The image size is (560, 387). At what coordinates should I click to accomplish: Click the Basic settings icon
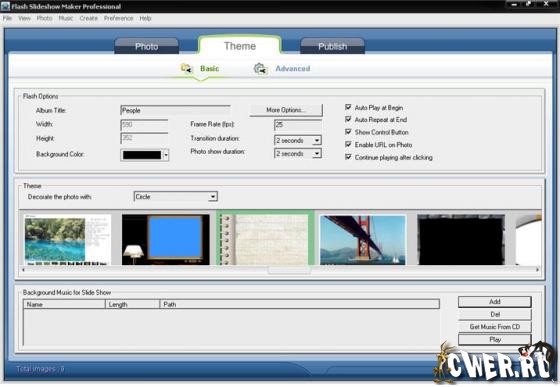pyautogui.click(x=186, y=68)
